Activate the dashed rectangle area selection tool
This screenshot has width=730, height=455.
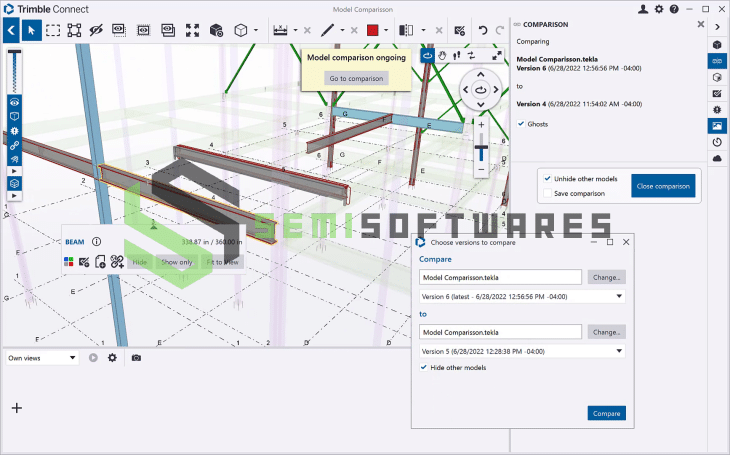[x=53, y=31]
